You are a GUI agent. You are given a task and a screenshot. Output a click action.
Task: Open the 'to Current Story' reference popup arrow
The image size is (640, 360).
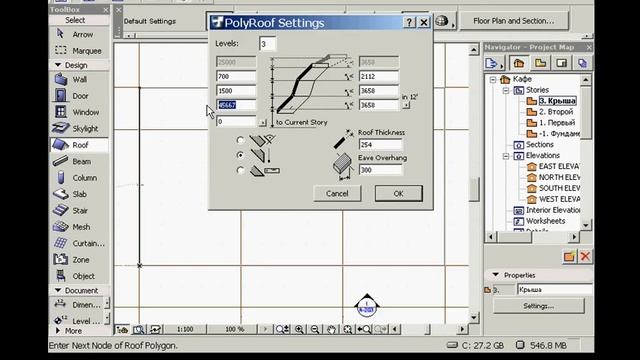(262, 122)
